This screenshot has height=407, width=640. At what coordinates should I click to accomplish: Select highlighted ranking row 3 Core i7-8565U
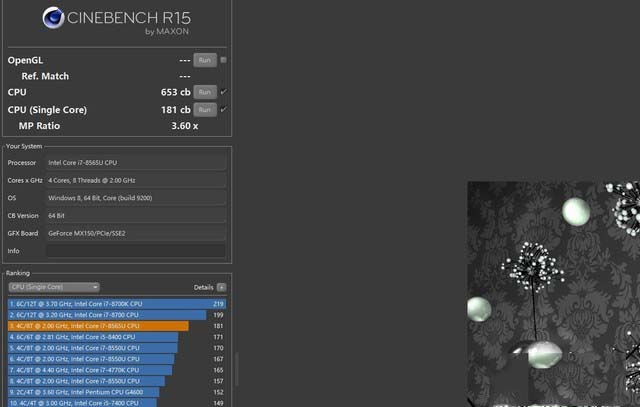117,326
